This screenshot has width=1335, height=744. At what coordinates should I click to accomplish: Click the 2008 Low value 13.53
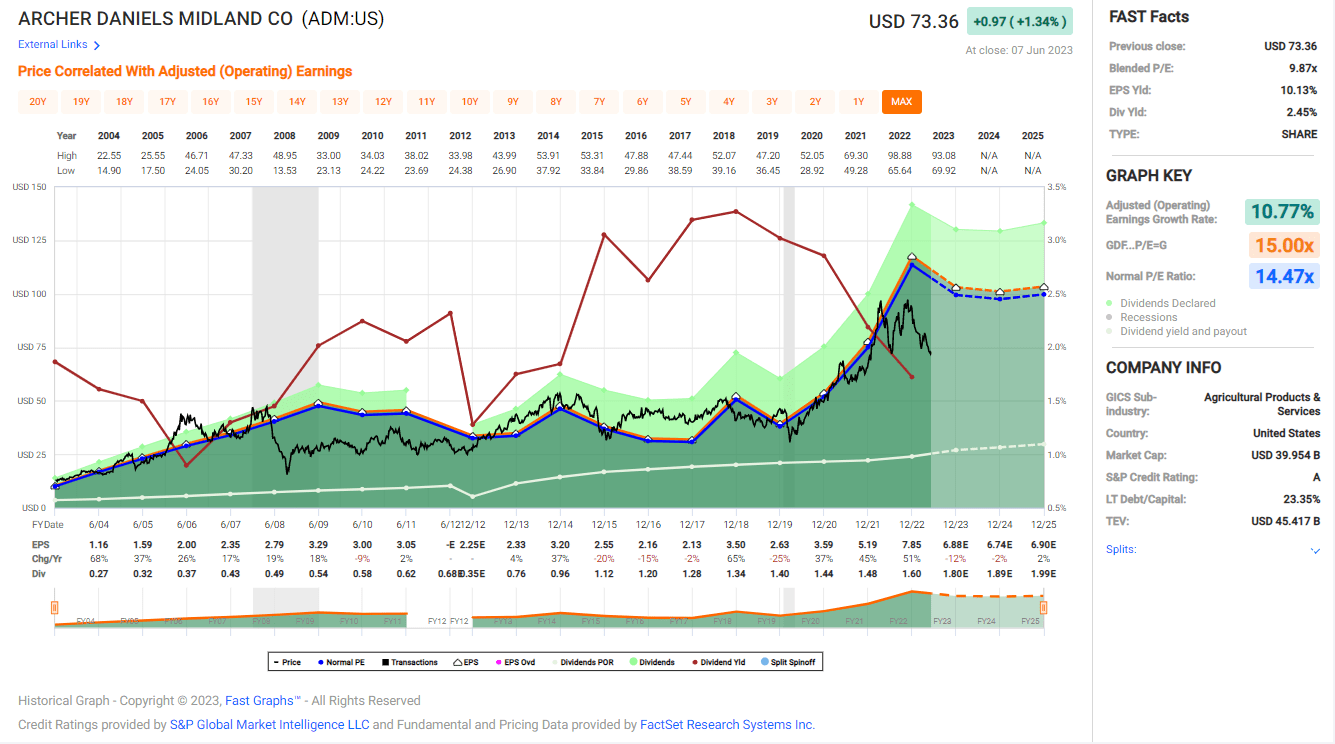tap(285, 170)
